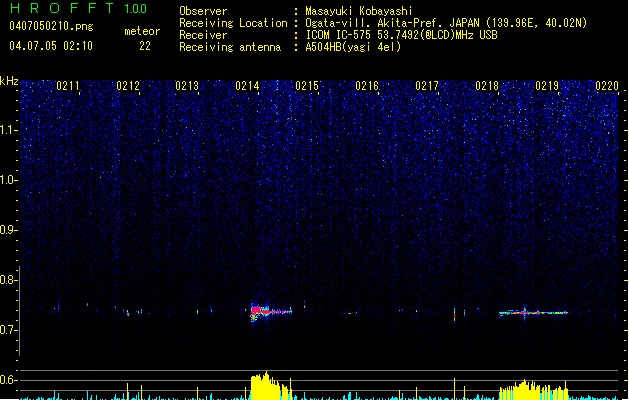Click the 'Observer' field label
The image size is (629, 400).
tap(203, 11)
